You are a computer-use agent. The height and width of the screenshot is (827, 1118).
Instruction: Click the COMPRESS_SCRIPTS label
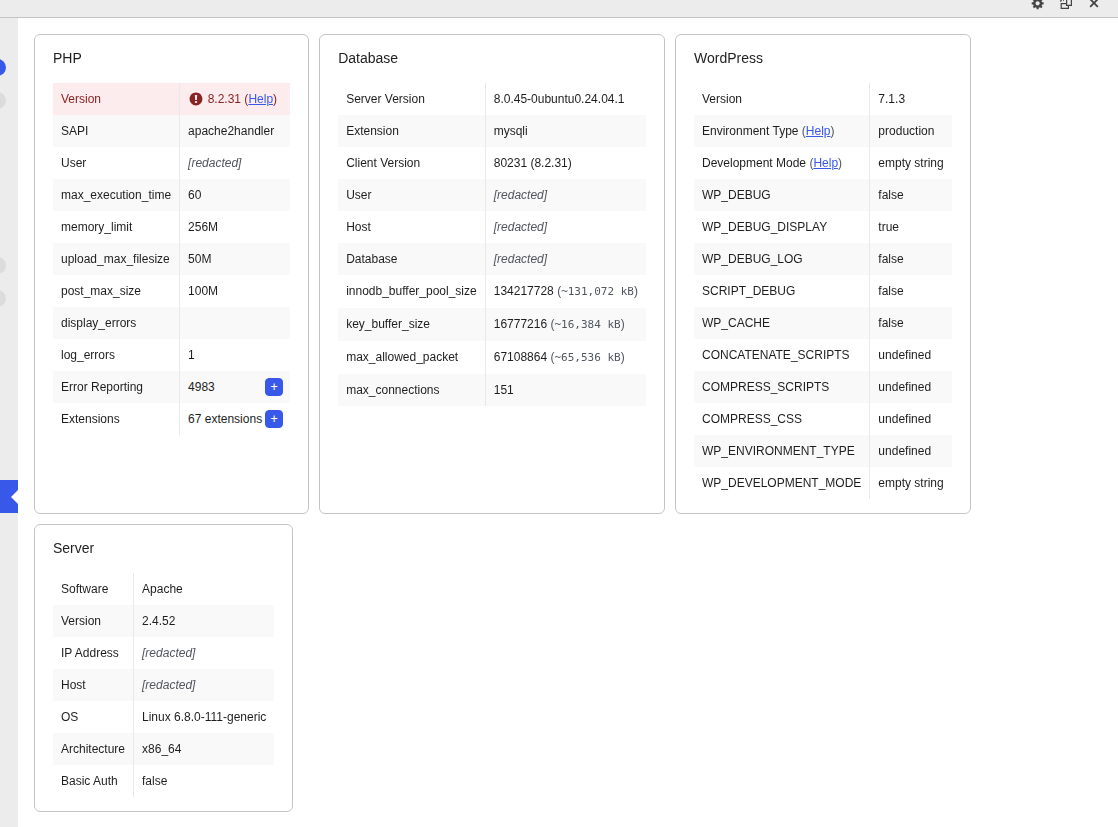(765, 387)
